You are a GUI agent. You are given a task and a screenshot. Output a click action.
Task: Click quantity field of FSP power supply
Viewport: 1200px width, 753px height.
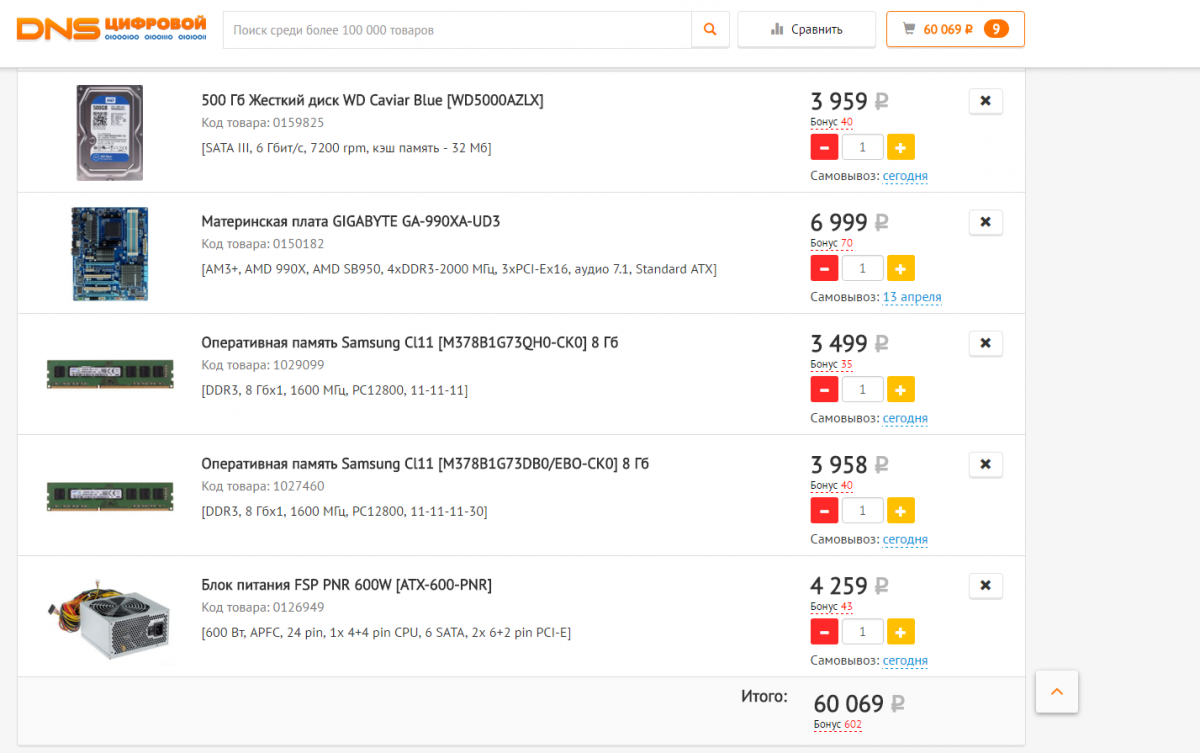[x=863, y=632]
